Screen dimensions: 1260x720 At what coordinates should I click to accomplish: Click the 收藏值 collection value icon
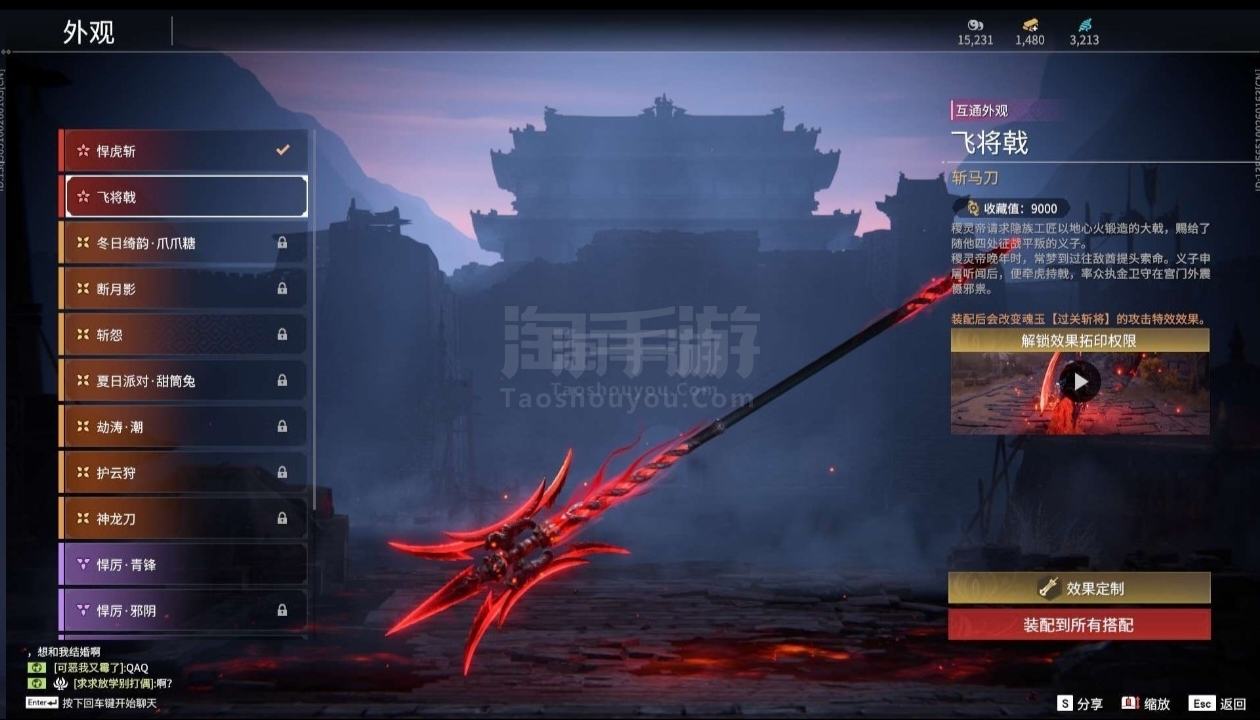click(x=972, y=209)
